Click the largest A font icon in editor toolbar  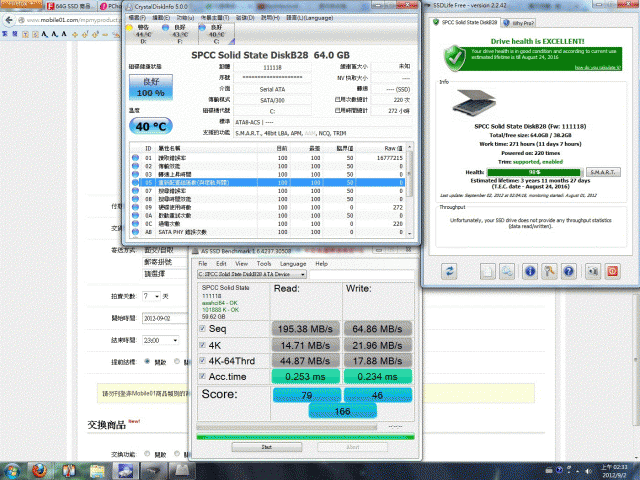pyautogui.click(x=44, y=34)
